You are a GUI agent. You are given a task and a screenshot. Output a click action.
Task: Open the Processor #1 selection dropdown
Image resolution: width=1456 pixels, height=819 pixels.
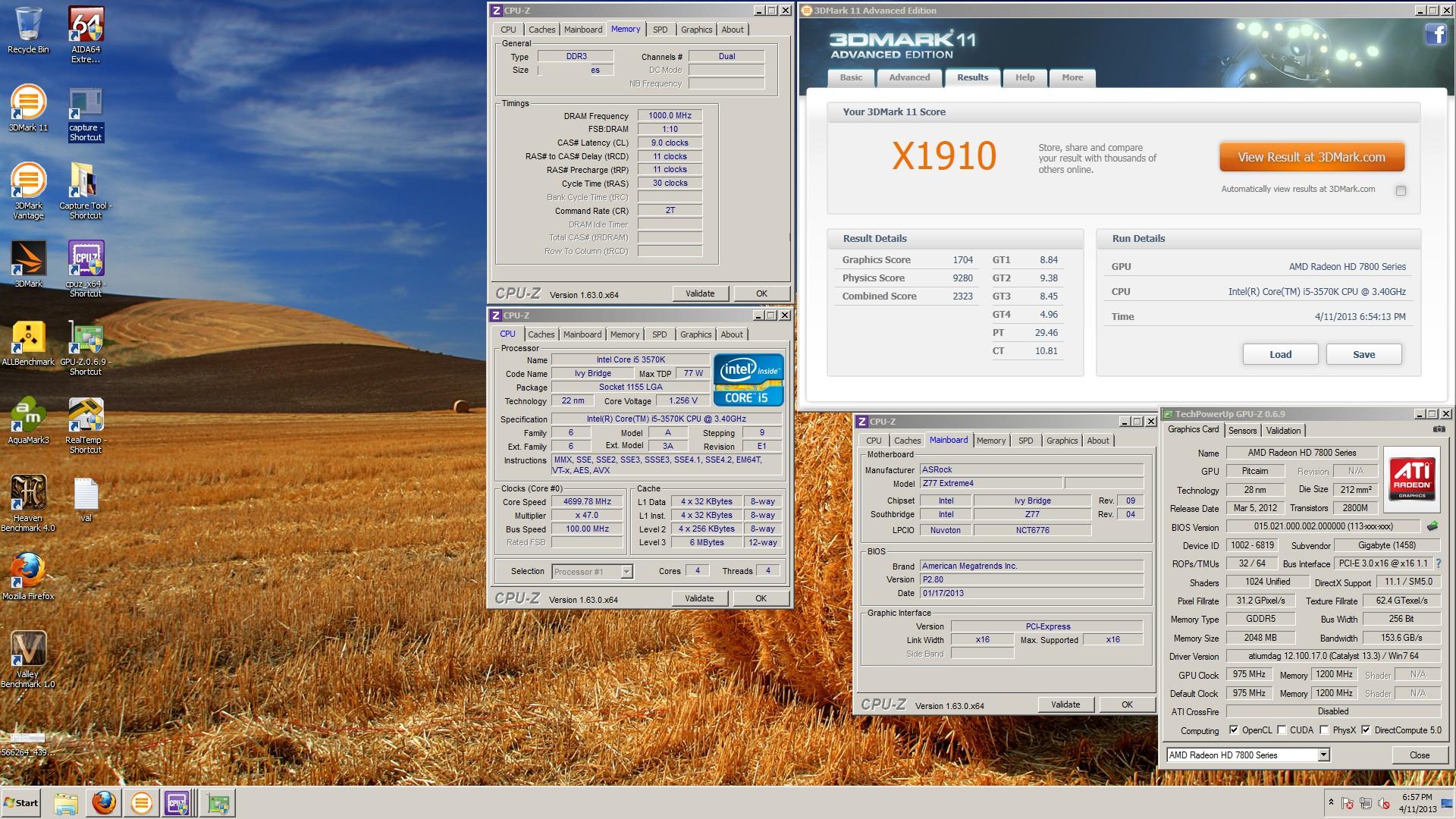[x=626, y=572]
